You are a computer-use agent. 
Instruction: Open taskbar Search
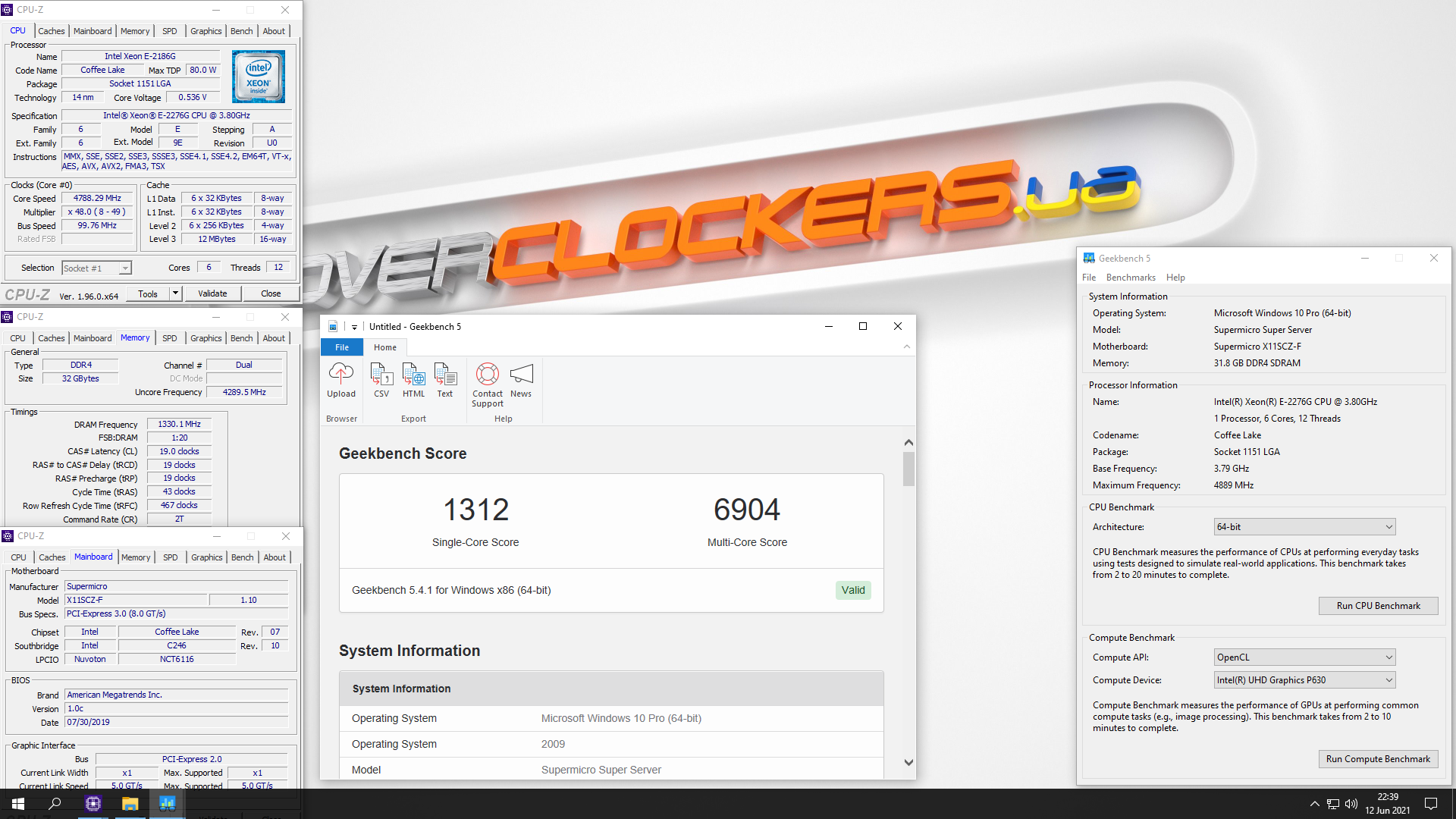[55, 804]
